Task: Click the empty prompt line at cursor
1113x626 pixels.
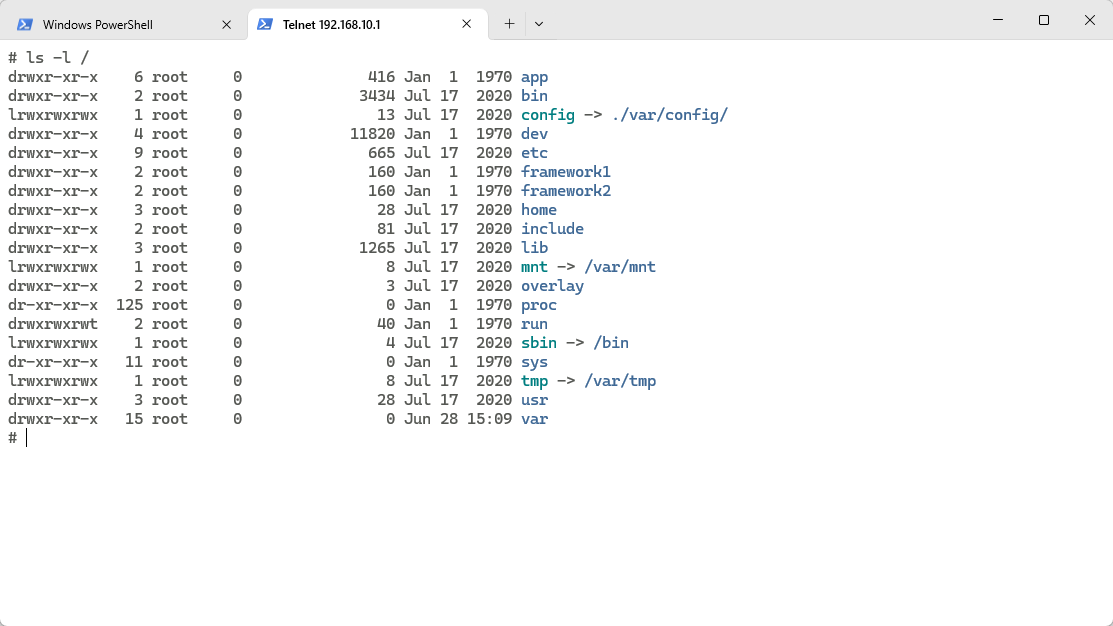Action: [27, 438]
